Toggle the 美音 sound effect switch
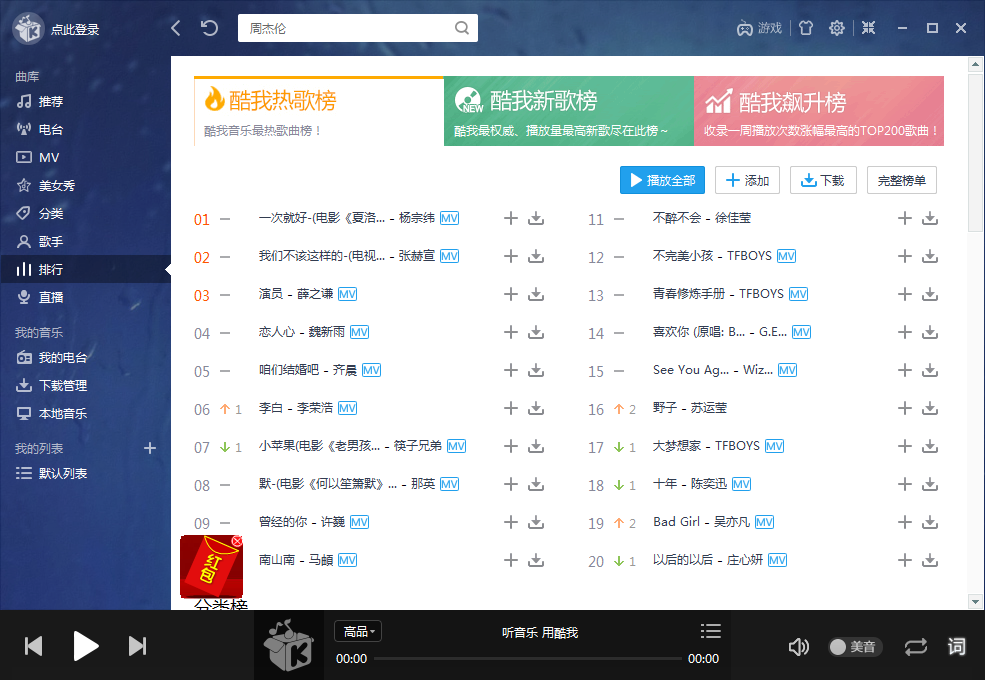Screen dimensions: 985x680 (855, 647)
